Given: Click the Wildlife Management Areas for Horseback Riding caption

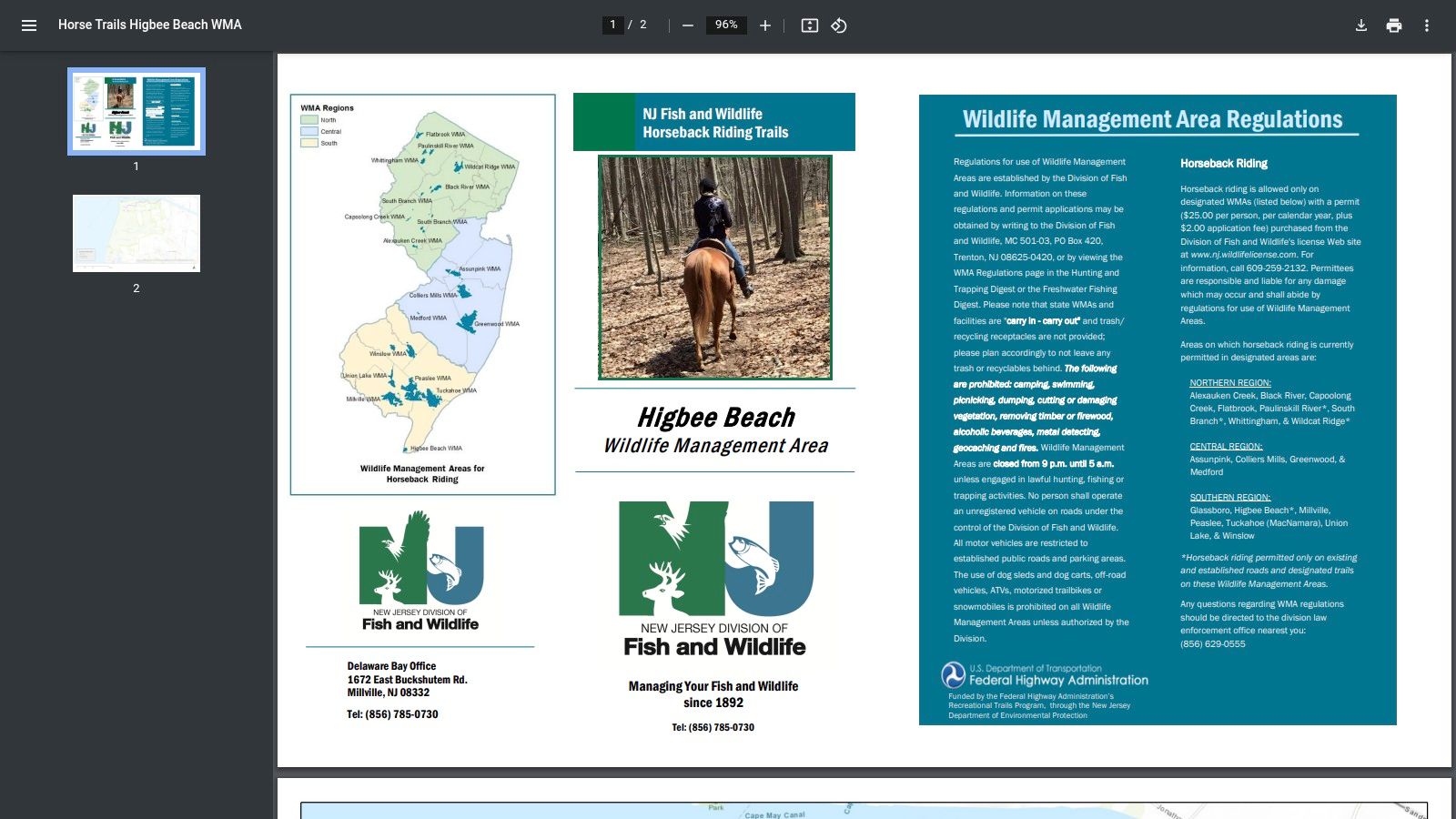Looking at the screenshot, I should pos(422,474).
